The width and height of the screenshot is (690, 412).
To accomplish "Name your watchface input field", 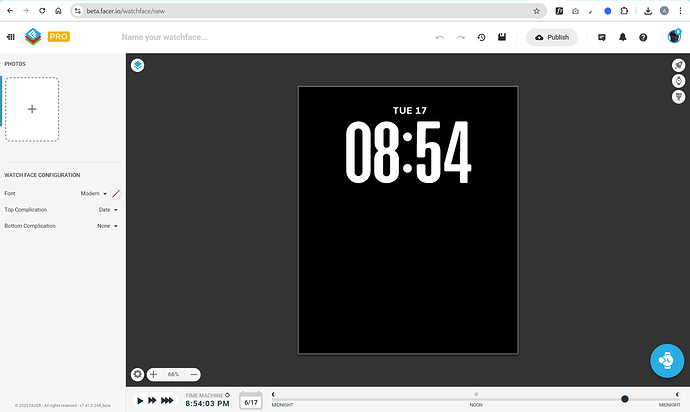I will (x=165, y=37).
